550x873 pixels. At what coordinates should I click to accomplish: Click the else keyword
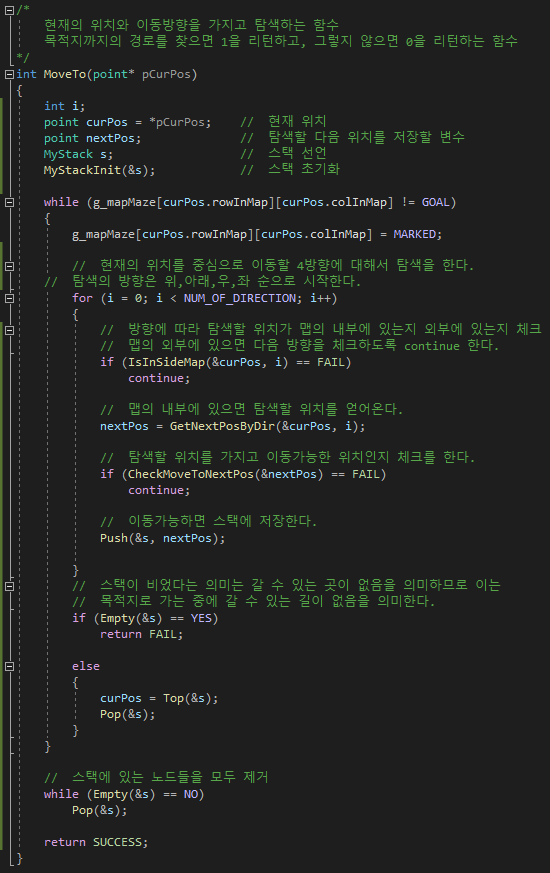coord(86,666)
